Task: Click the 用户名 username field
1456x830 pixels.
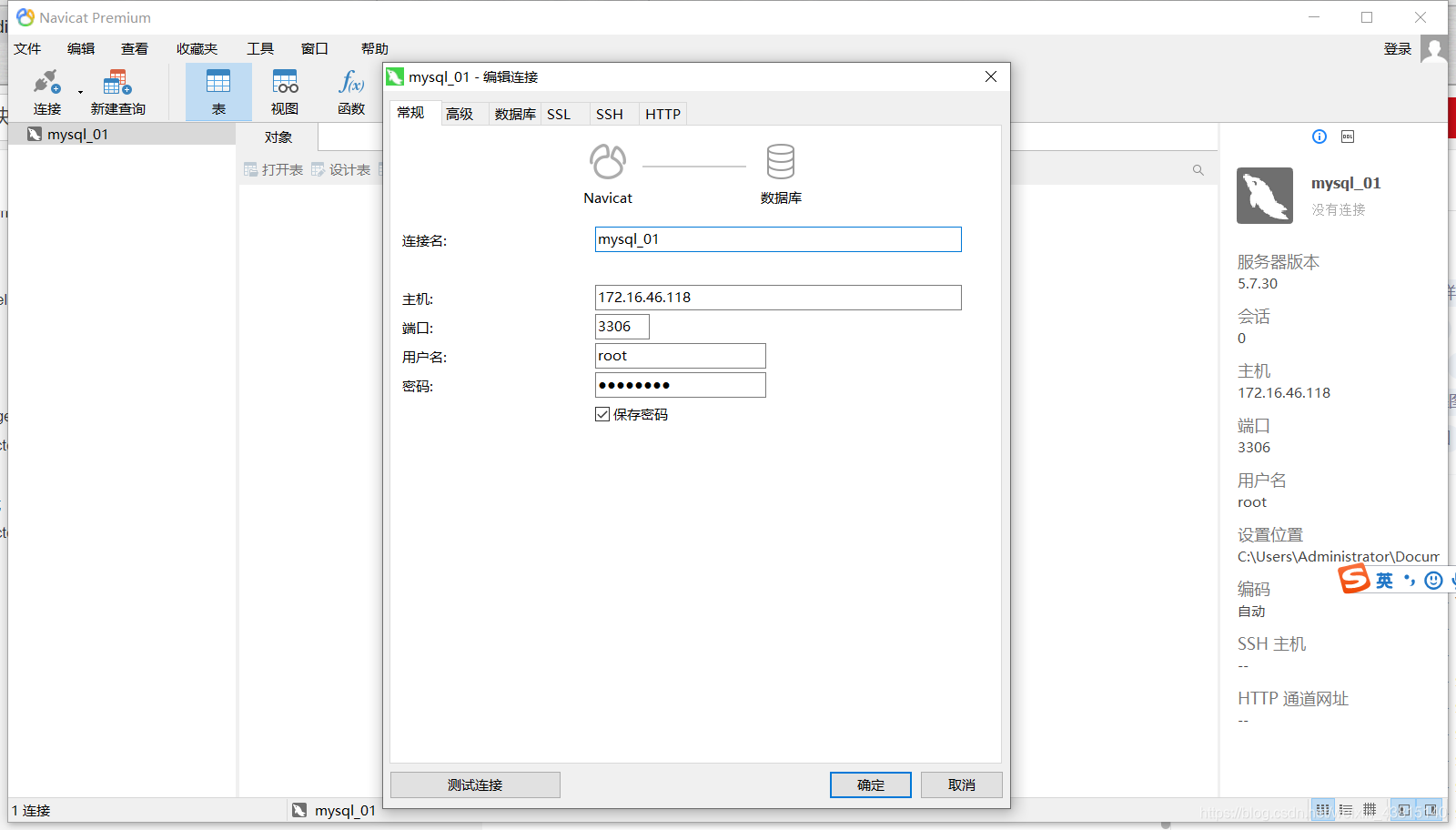Action: pyautogui.click(x=681, y=356)
